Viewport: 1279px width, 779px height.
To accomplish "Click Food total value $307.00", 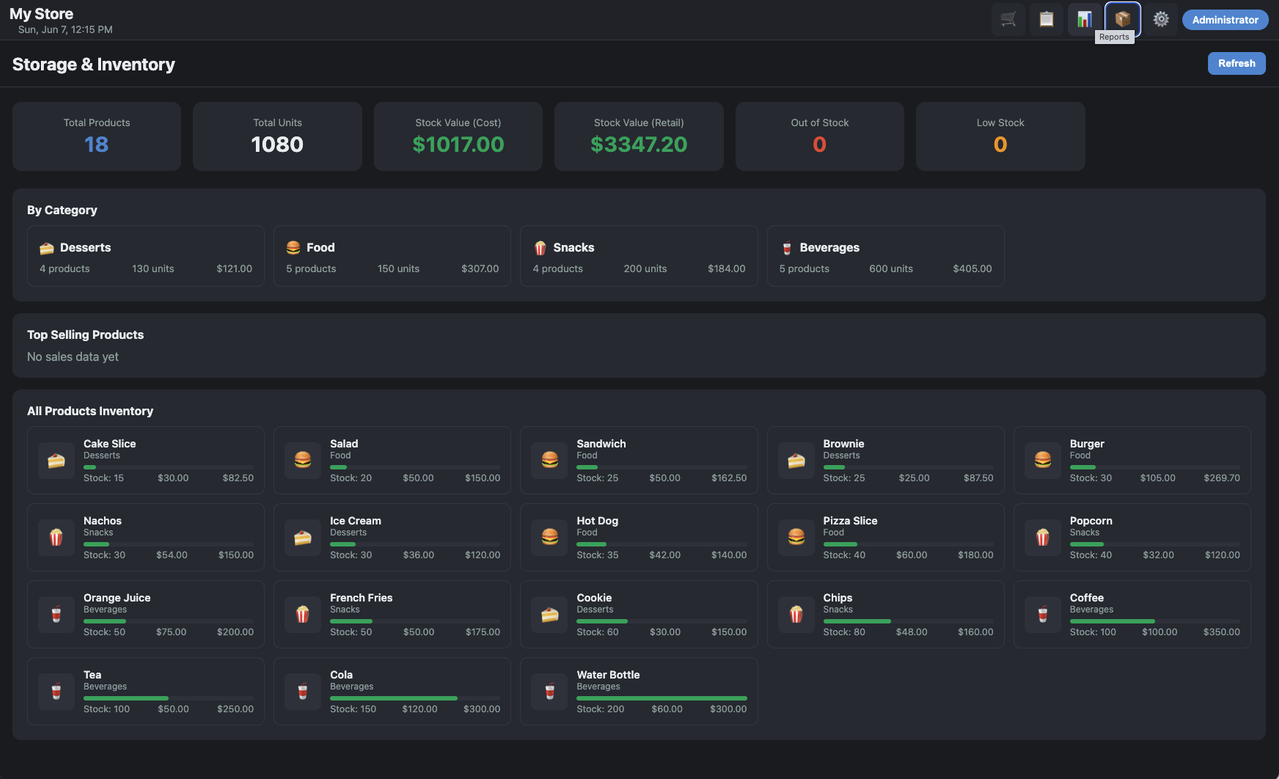I will (480, 269).
